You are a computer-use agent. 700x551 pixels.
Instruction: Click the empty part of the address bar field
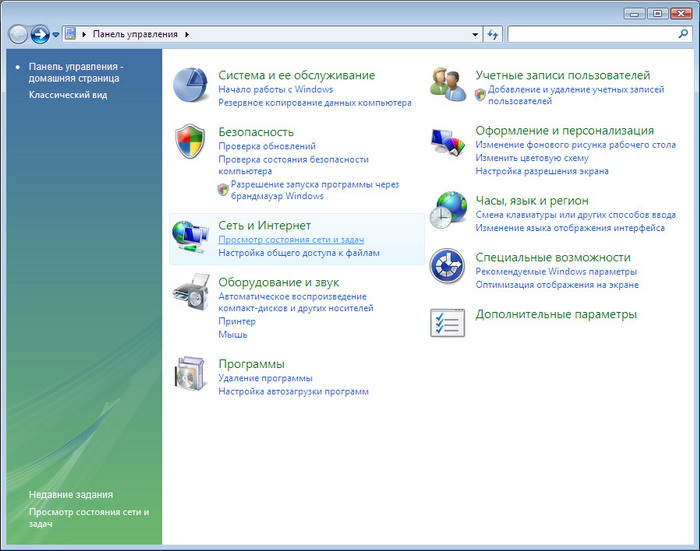[330, 34]
